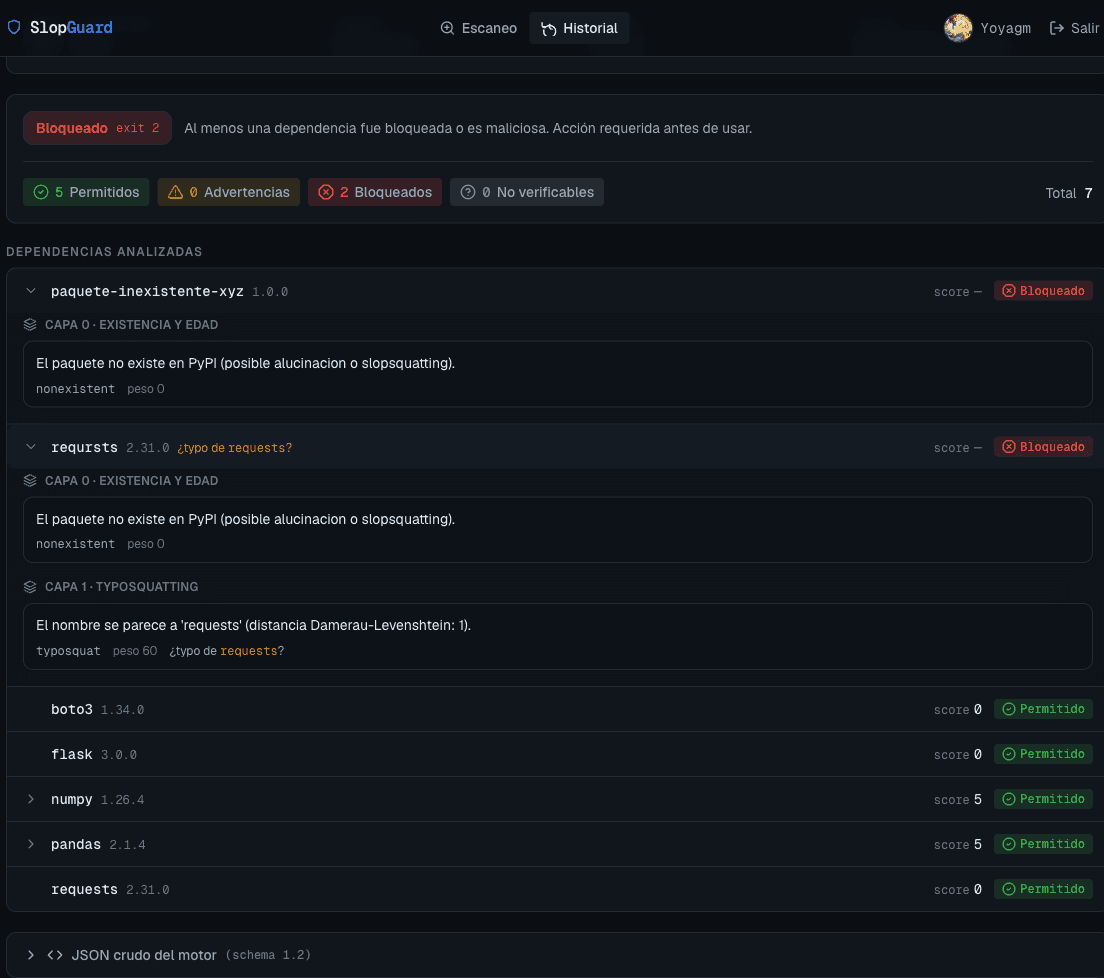The height and width of the screenshot is (978, 1104).
Task: Open the Historial tab
Action: (x=579, y=28)
